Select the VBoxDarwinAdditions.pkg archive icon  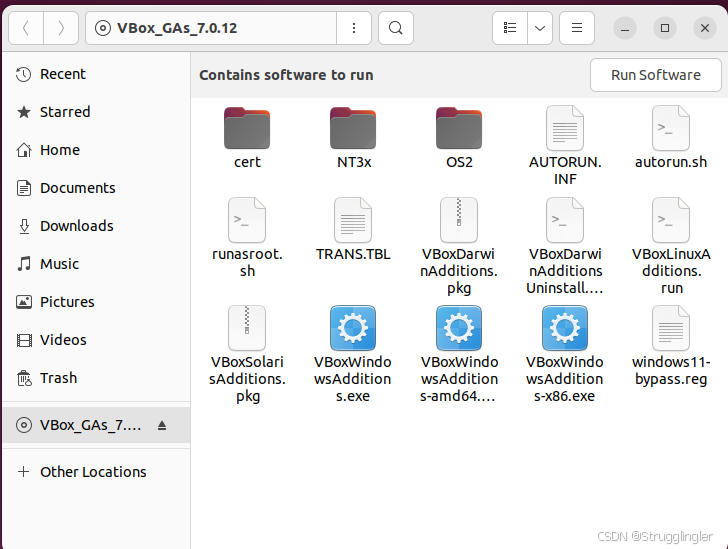pyautogui.click(x=459, y=220)
